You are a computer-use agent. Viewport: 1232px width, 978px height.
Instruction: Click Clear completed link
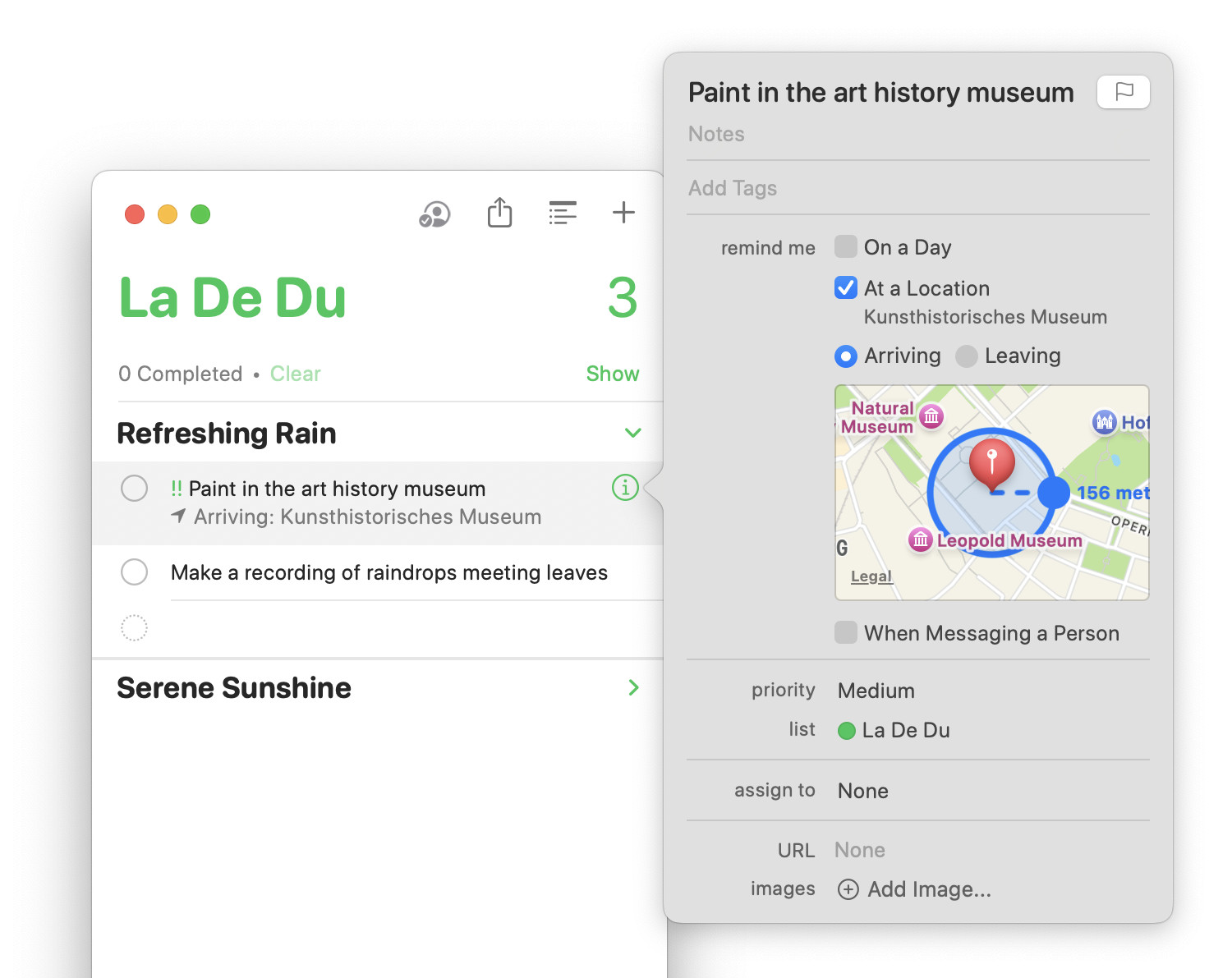[x=295, y=374]
